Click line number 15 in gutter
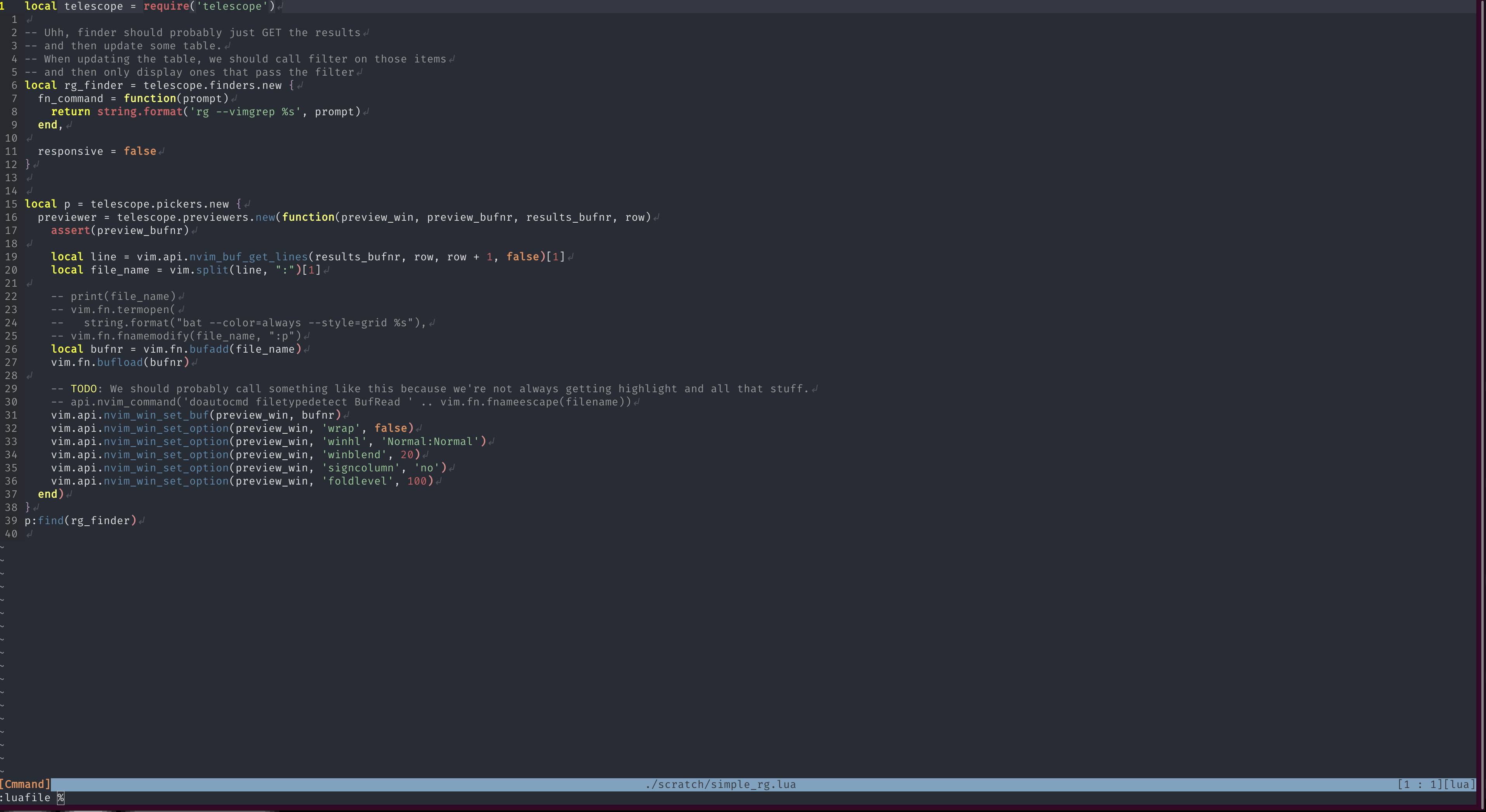 tap(11, 204)
